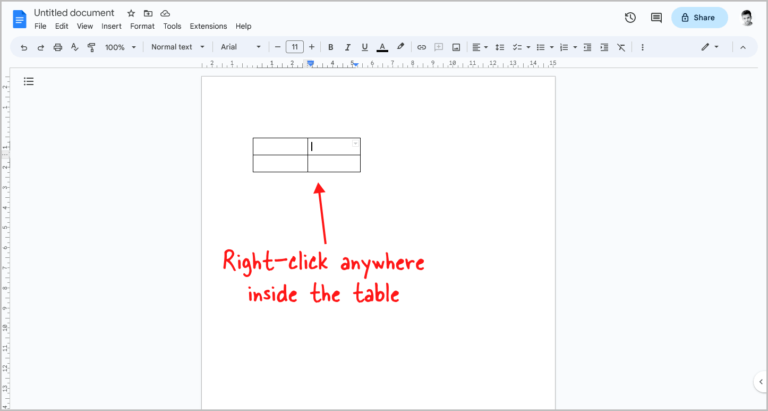Open the comments history icon
The height and width of the screenshot is (411, 768).
pos(656,18)
